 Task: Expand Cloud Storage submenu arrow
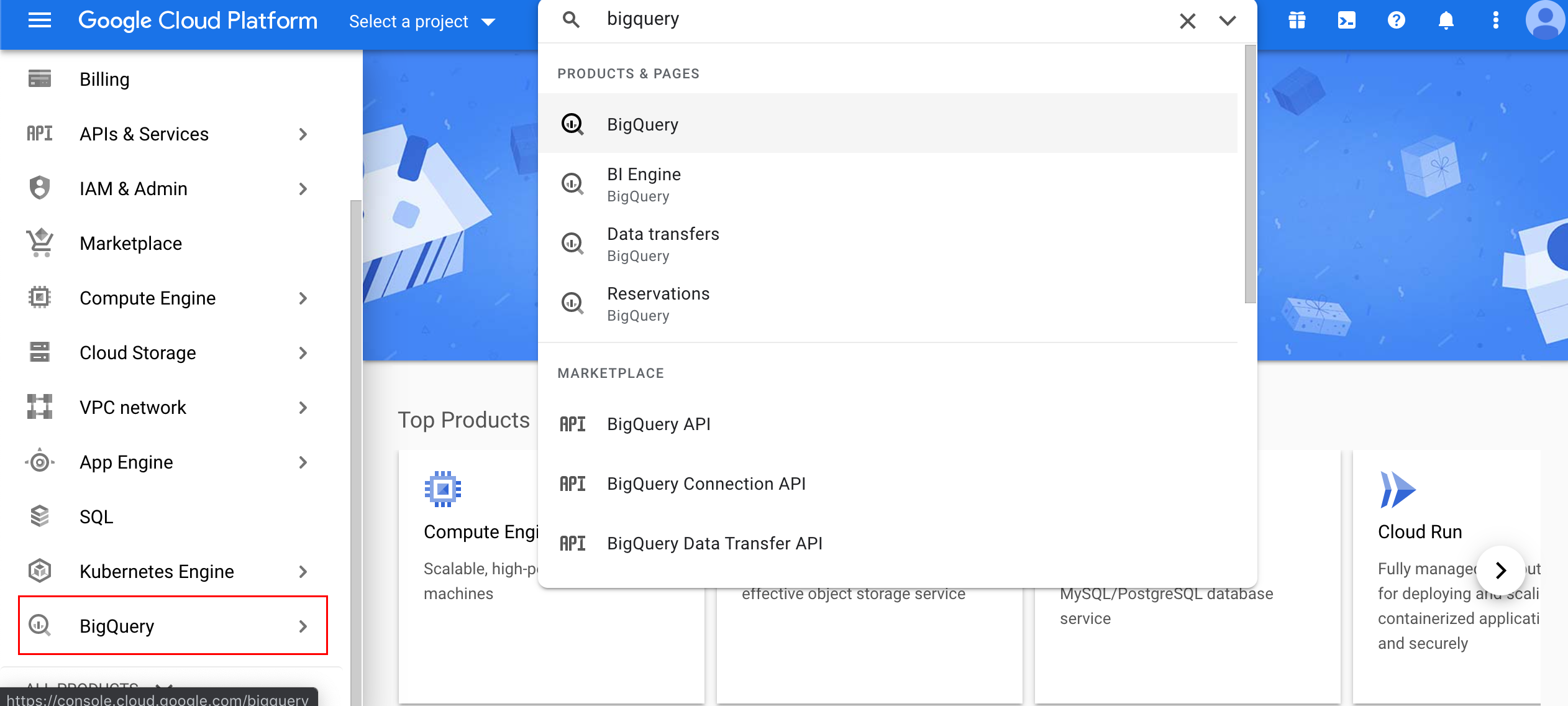point(303,352)
